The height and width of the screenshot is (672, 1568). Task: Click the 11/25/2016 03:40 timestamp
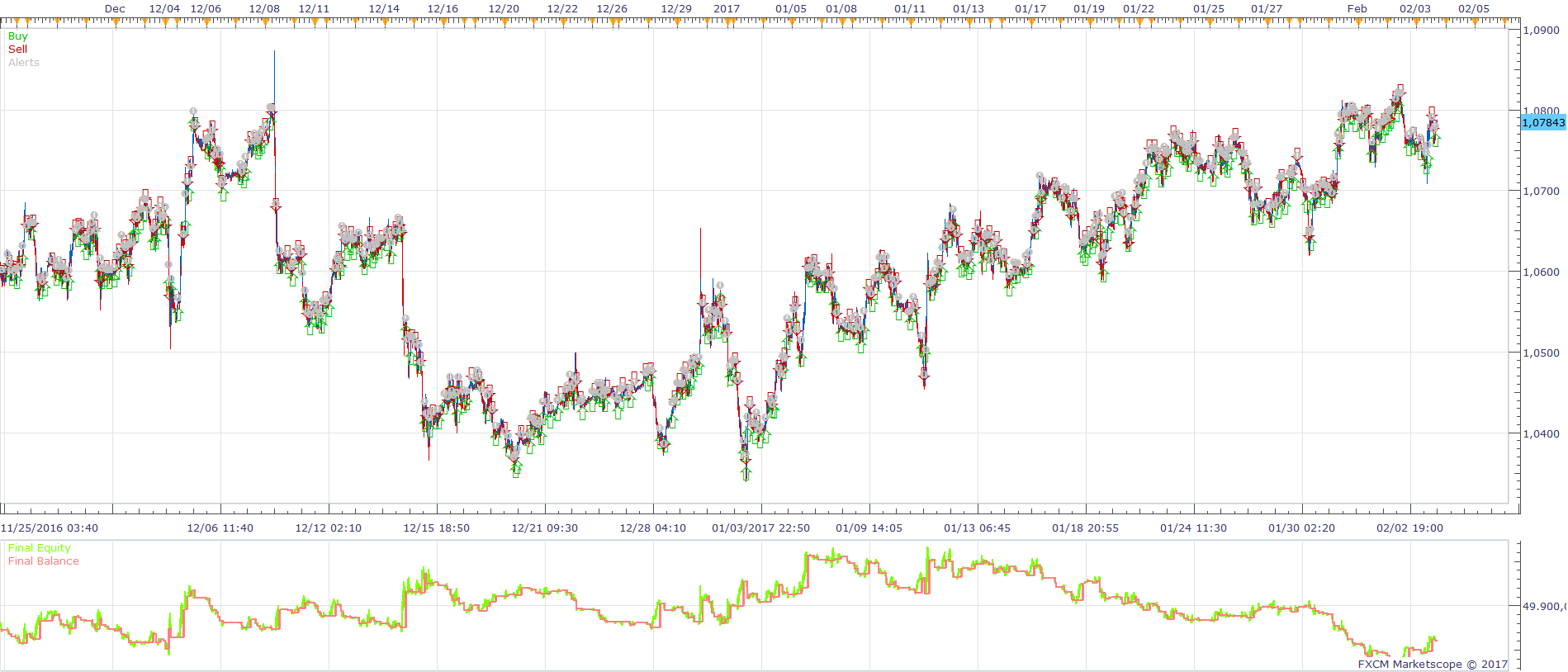50,528
